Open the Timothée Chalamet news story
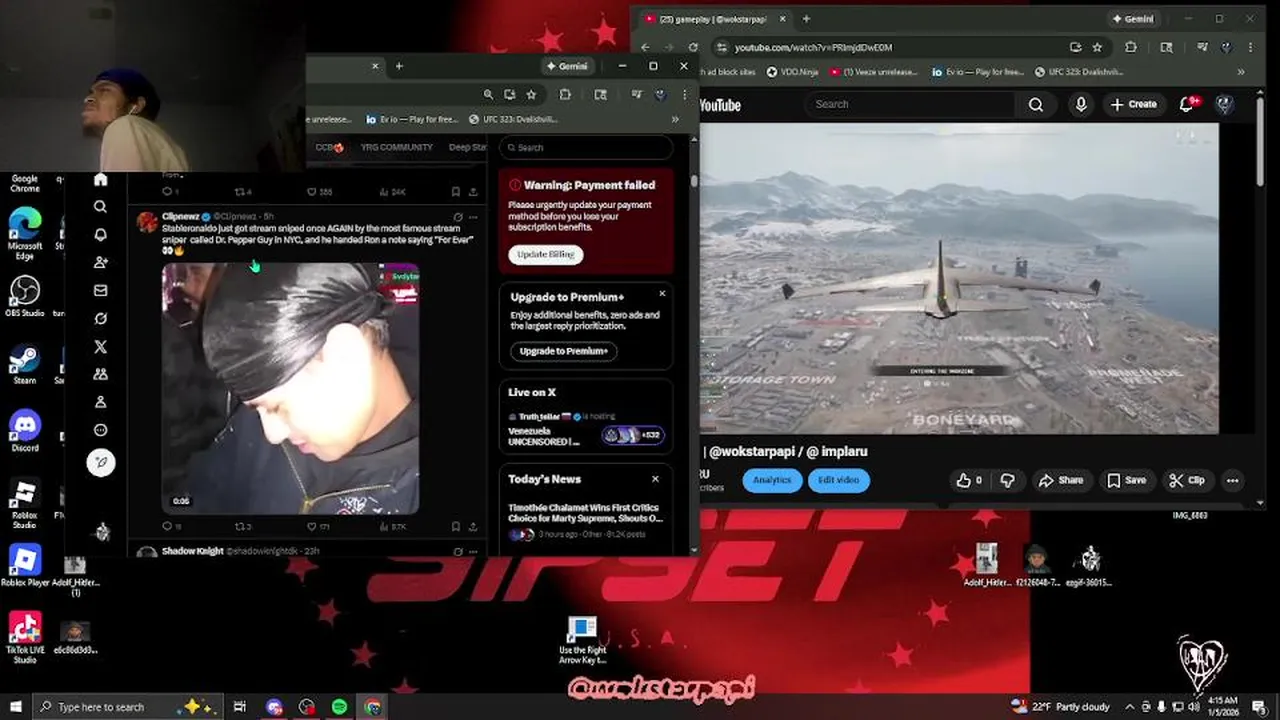 click(x=586, y=519)
